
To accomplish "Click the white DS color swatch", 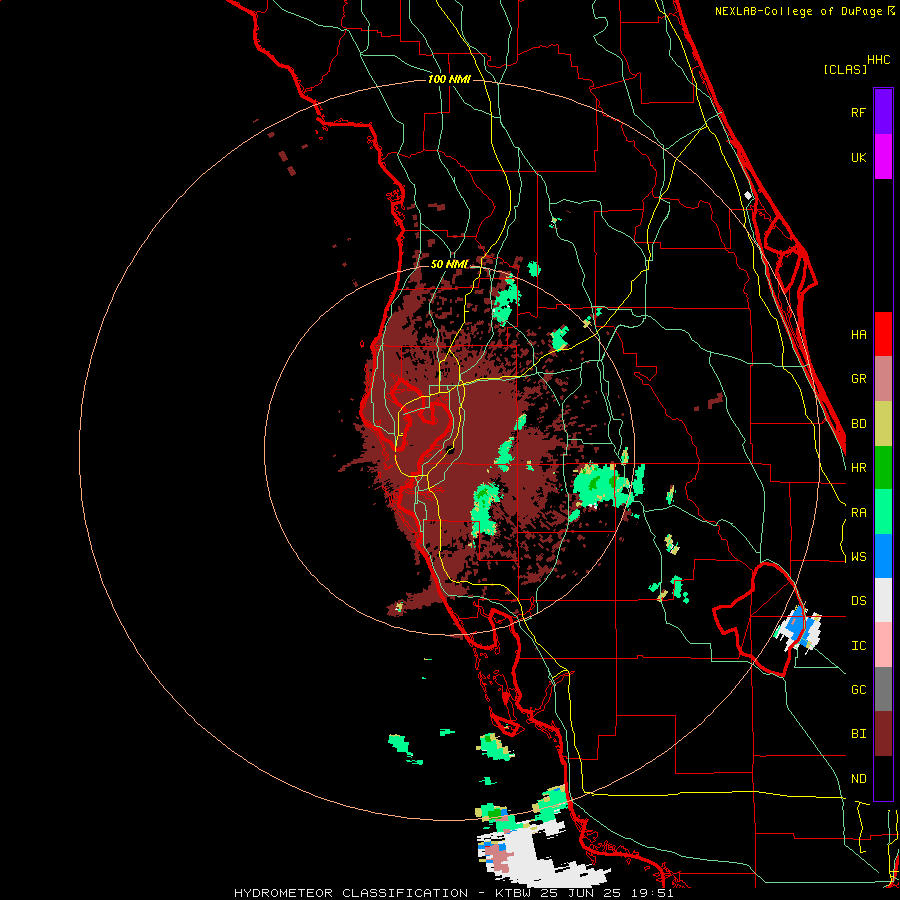I will point(883,600).
